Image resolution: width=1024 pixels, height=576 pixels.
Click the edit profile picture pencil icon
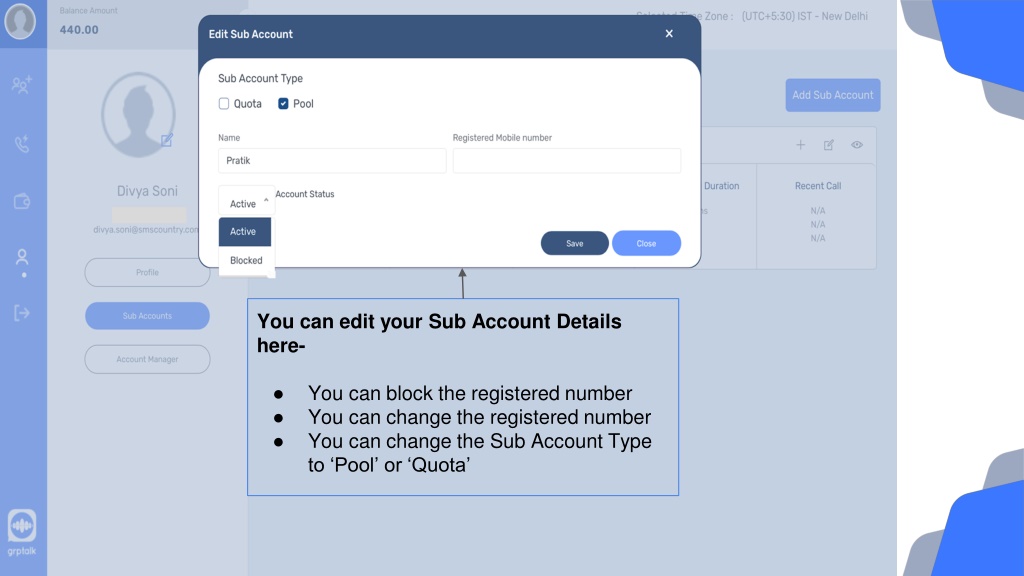167,140
